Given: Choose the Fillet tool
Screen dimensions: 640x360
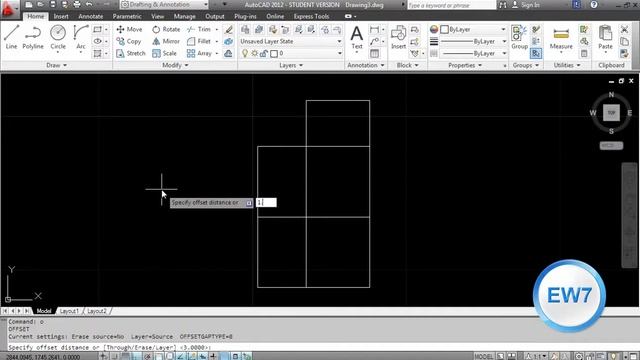Looking at the screenshot, I should (199, 41).
